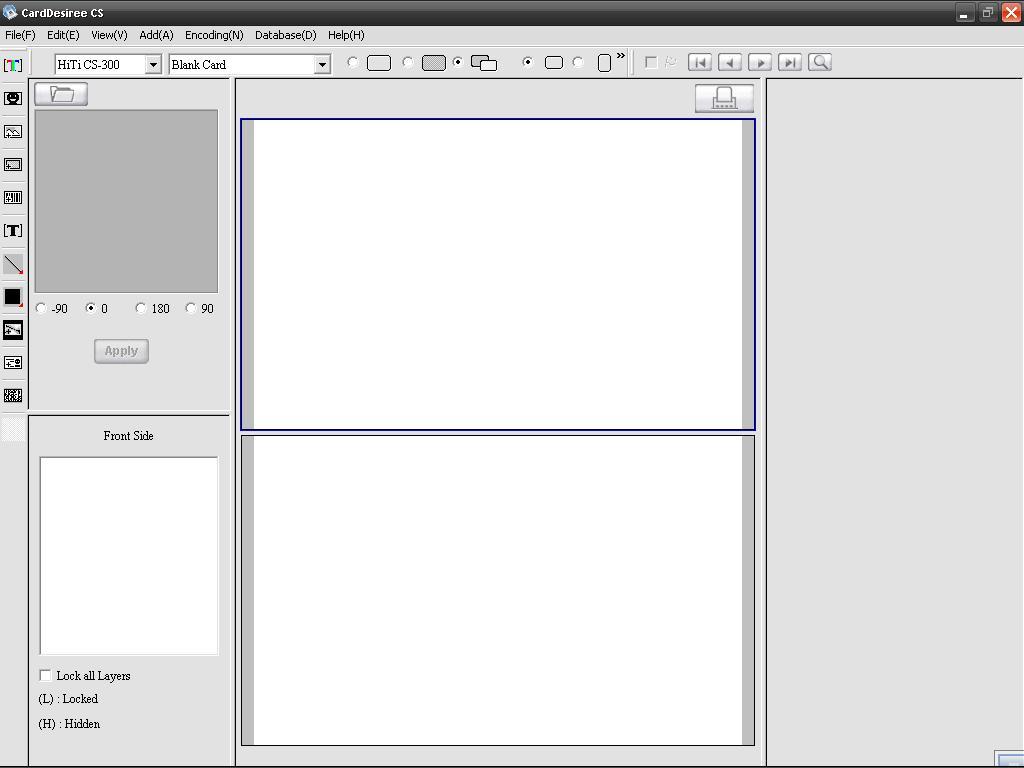Enable Lock all Layers
The image size is (1024, 768).
pyautogui.click(x=45, y=675)
